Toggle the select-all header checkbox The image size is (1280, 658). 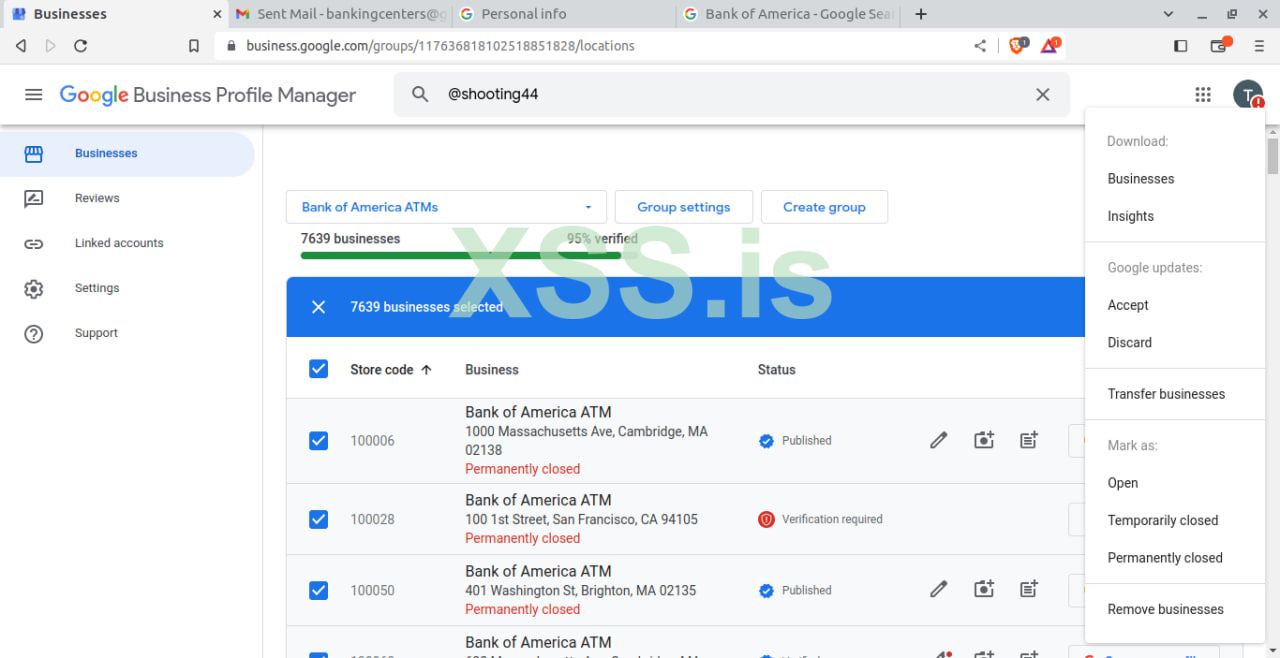[x=318, y=369]
